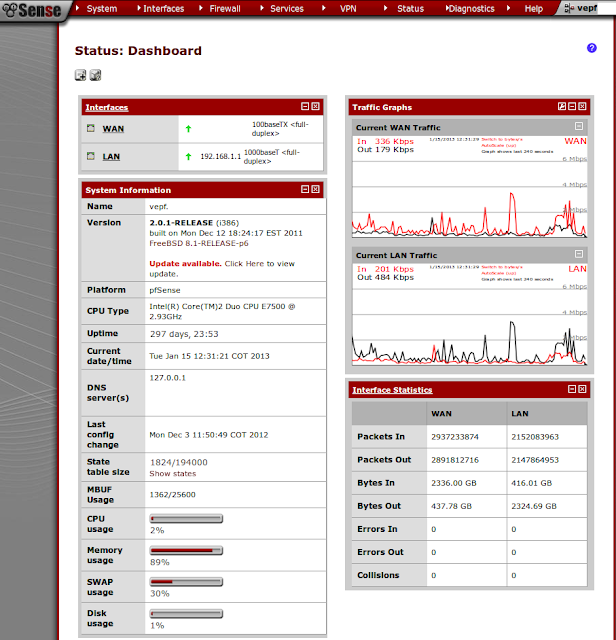Screen dimensions: 616x640
Task: Minimize the Interface Statistics widget
Action: 572,389
